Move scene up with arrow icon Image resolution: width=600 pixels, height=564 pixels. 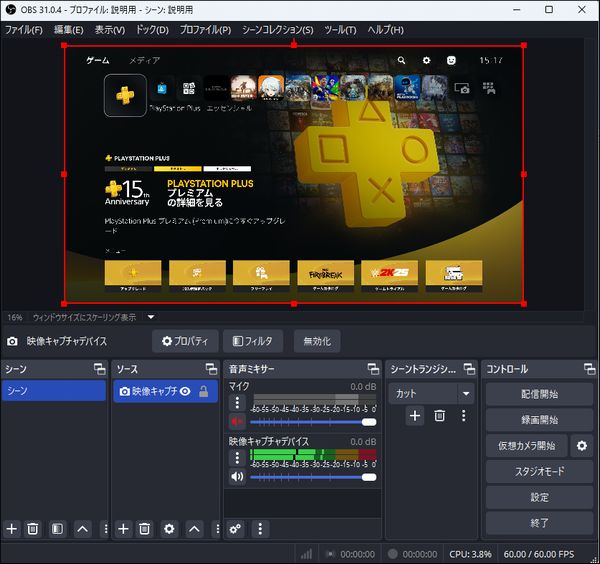click(x=83, y=529)
